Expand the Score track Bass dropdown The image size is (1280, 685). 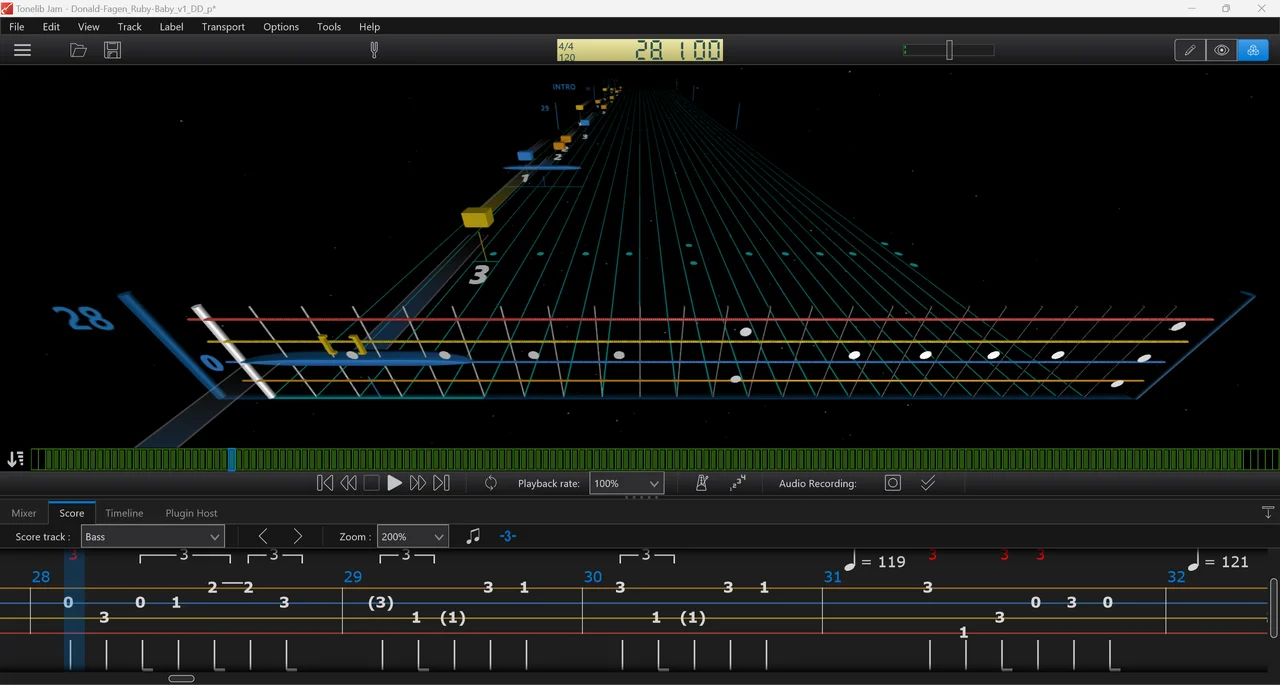click(x=152, y=537)
